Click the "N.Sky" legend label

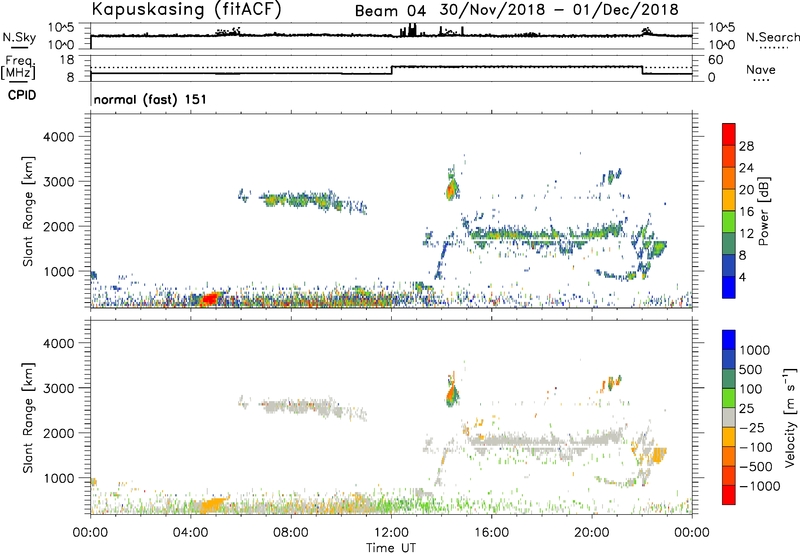(x=19, y=37)
